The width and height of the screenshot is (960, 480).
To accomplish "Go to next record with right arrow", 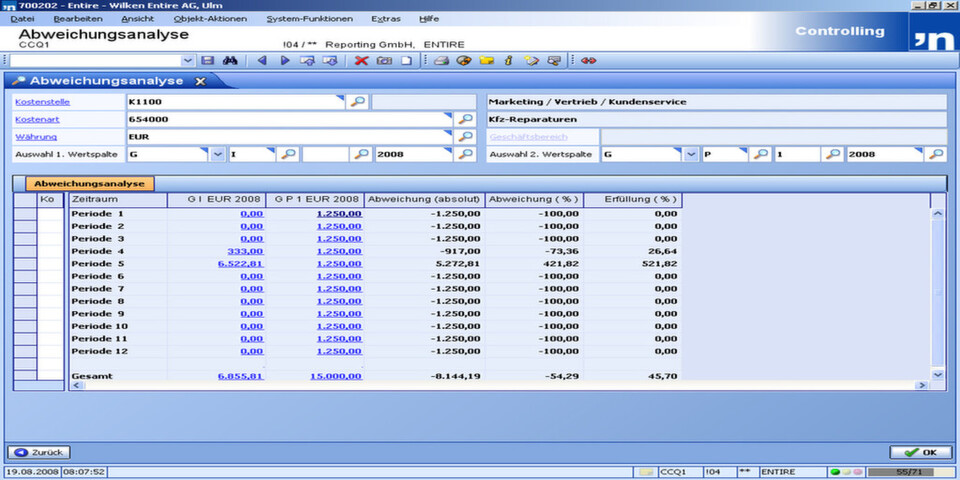I will (285, 61).
